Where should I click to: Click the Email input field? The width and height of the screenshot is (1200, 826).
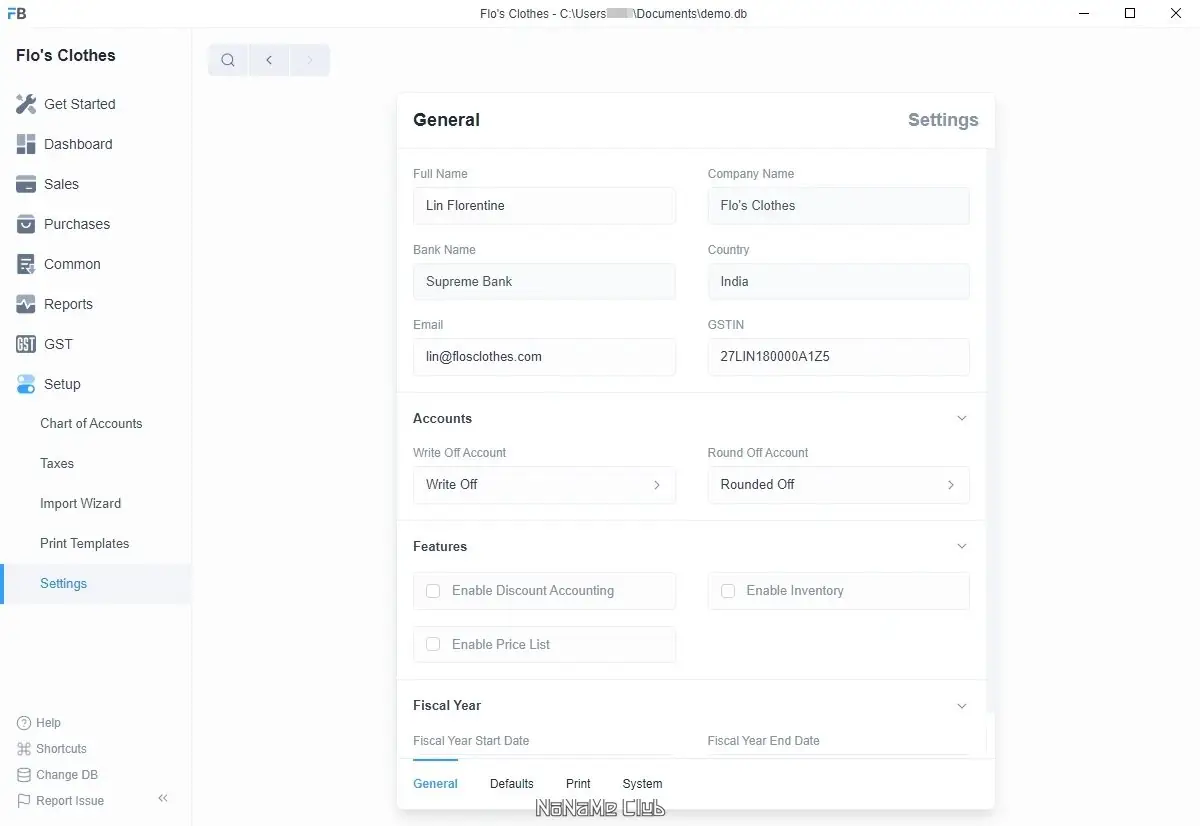pos(544,357)
